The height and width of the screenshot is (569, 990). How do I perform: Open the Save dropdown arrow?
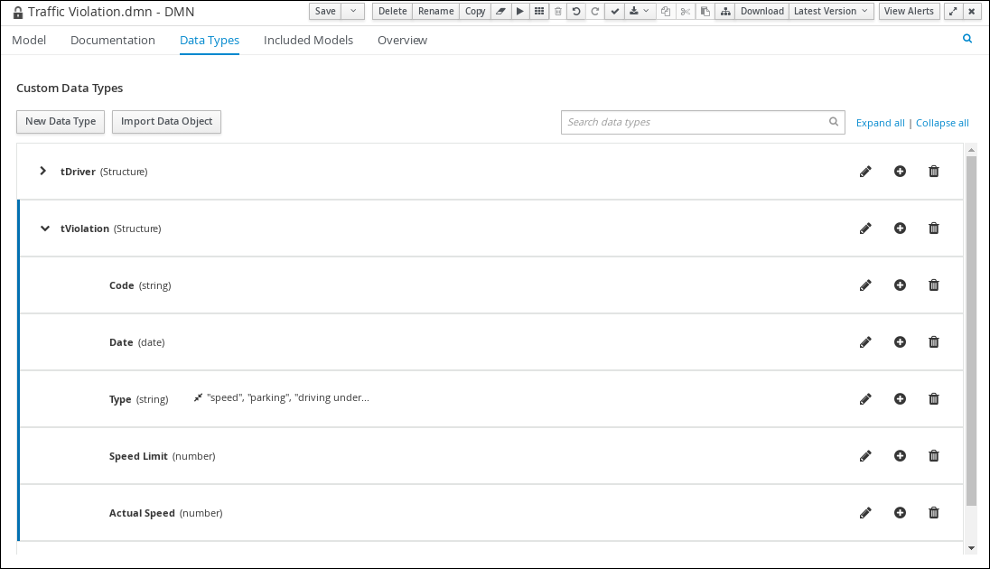(x=354, y=11)
